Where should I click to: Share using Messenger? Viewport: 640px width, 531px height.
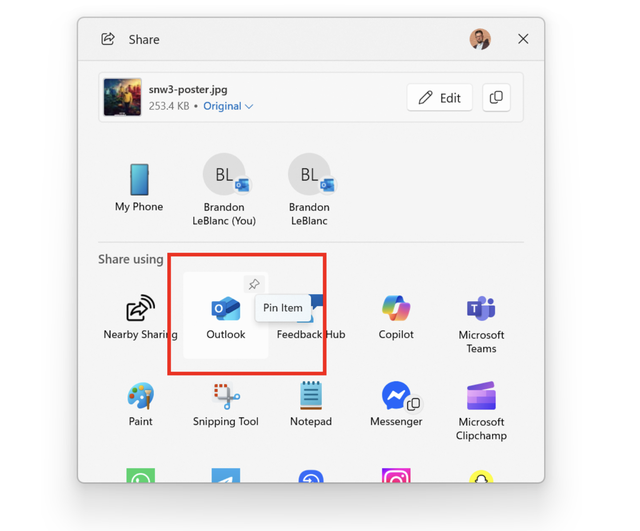(396, 404)
